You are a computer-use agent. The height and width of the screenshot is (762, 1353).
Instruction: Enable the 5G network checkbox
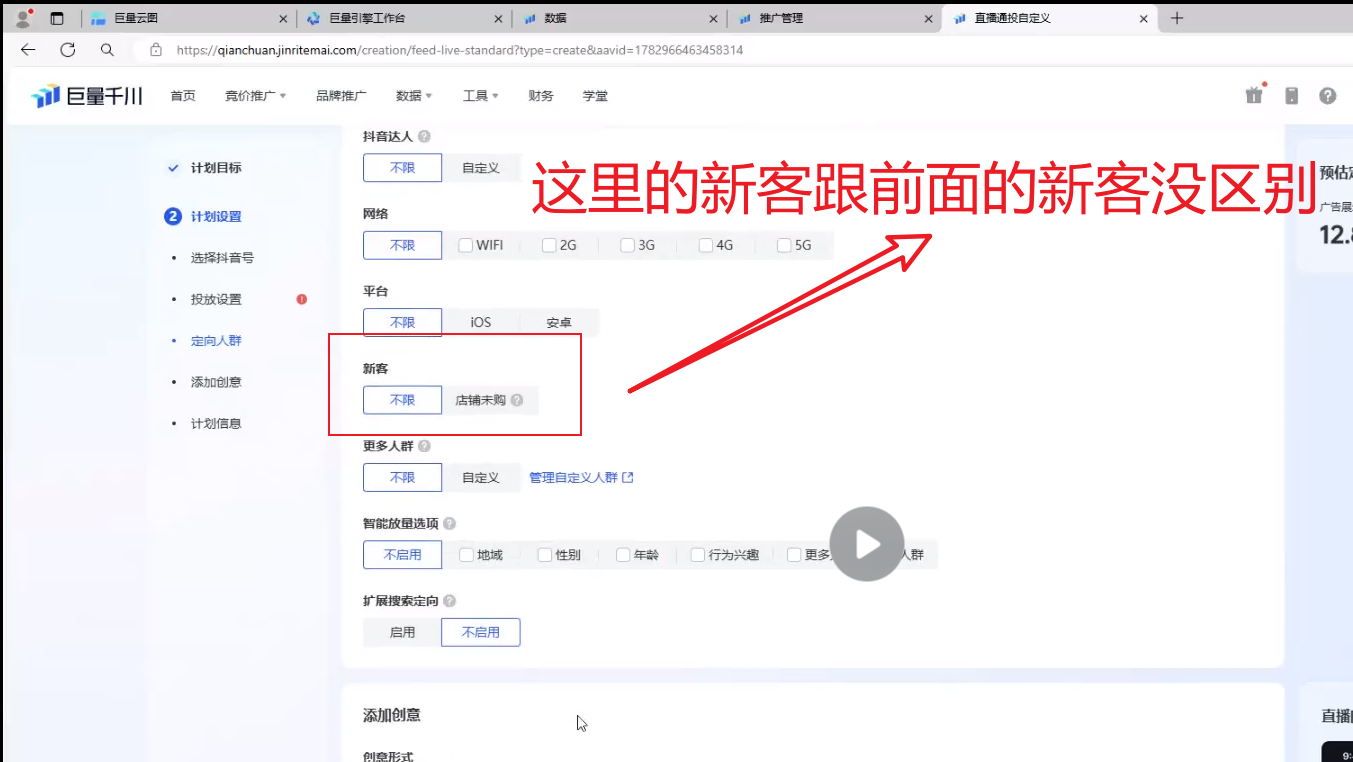pyautogui.click(x=784, y=245)
